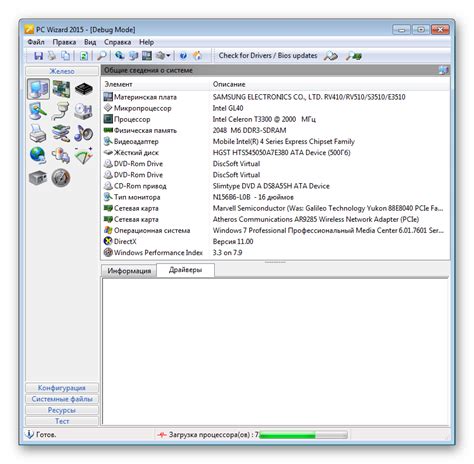This screenshot has height=464, width=474.
Task: Select the round speedometer gauge sidebar icon
Action: click(x=61, y=177)
